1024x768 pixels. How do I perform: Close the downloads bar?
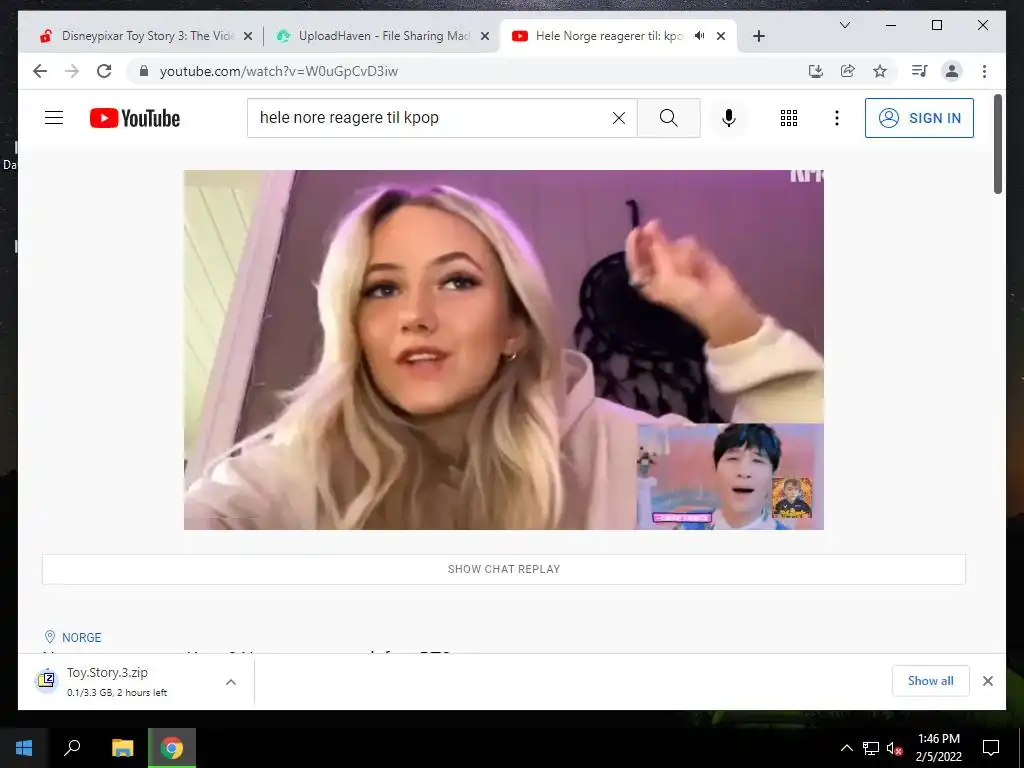[987, 681]
